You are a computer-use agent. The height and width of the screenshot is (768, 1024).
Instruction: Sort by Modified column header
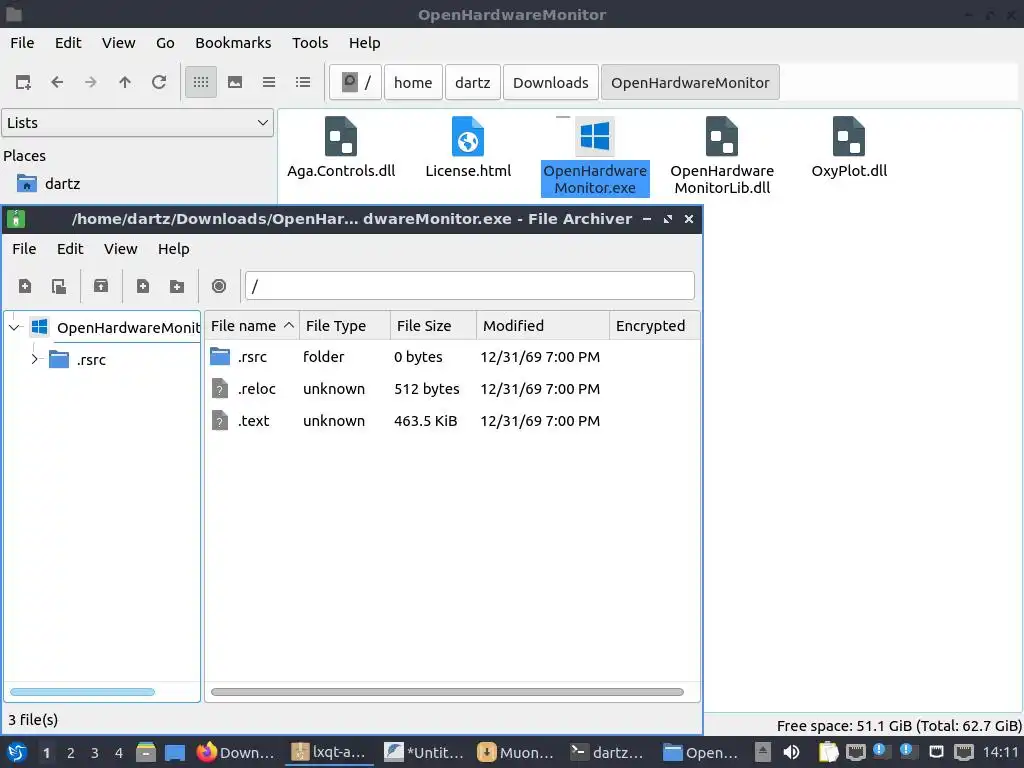click(x=543, y=326)
